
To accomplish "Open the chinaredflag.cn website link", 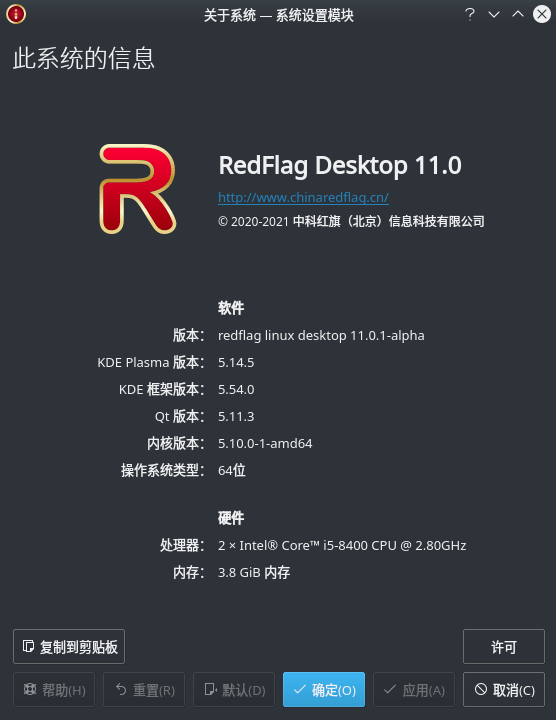I will coord(303,197).
